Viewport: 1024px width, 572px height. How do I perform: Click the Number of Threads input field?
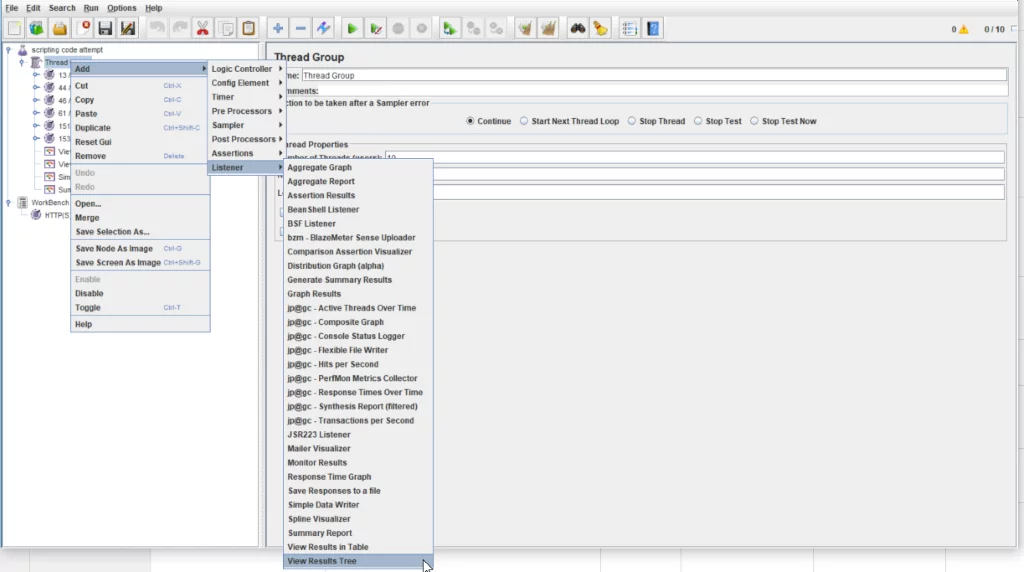[694, 157]
